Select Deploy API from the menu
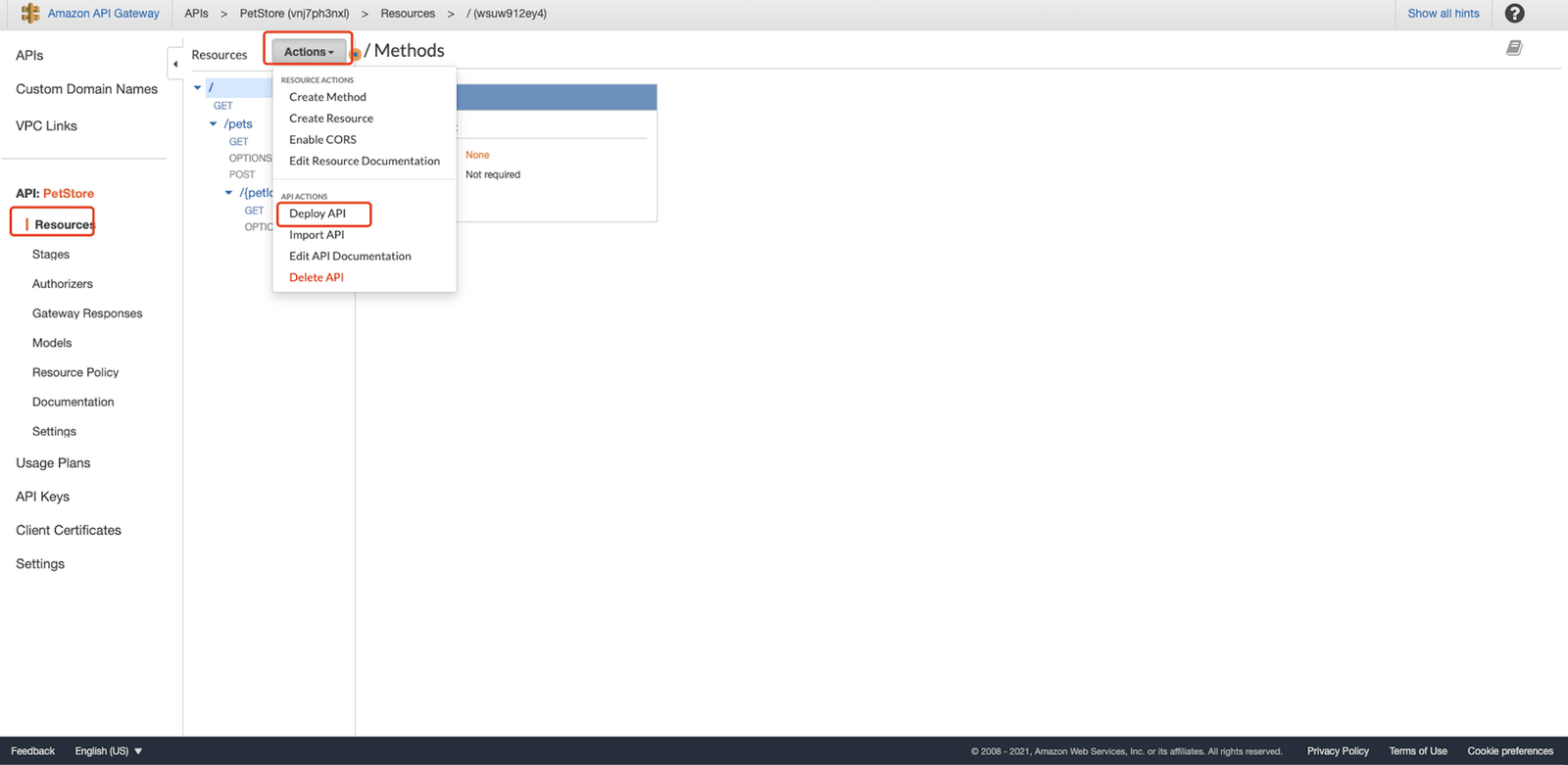This screenshot has width=1568, height=765. pos(318,214)
